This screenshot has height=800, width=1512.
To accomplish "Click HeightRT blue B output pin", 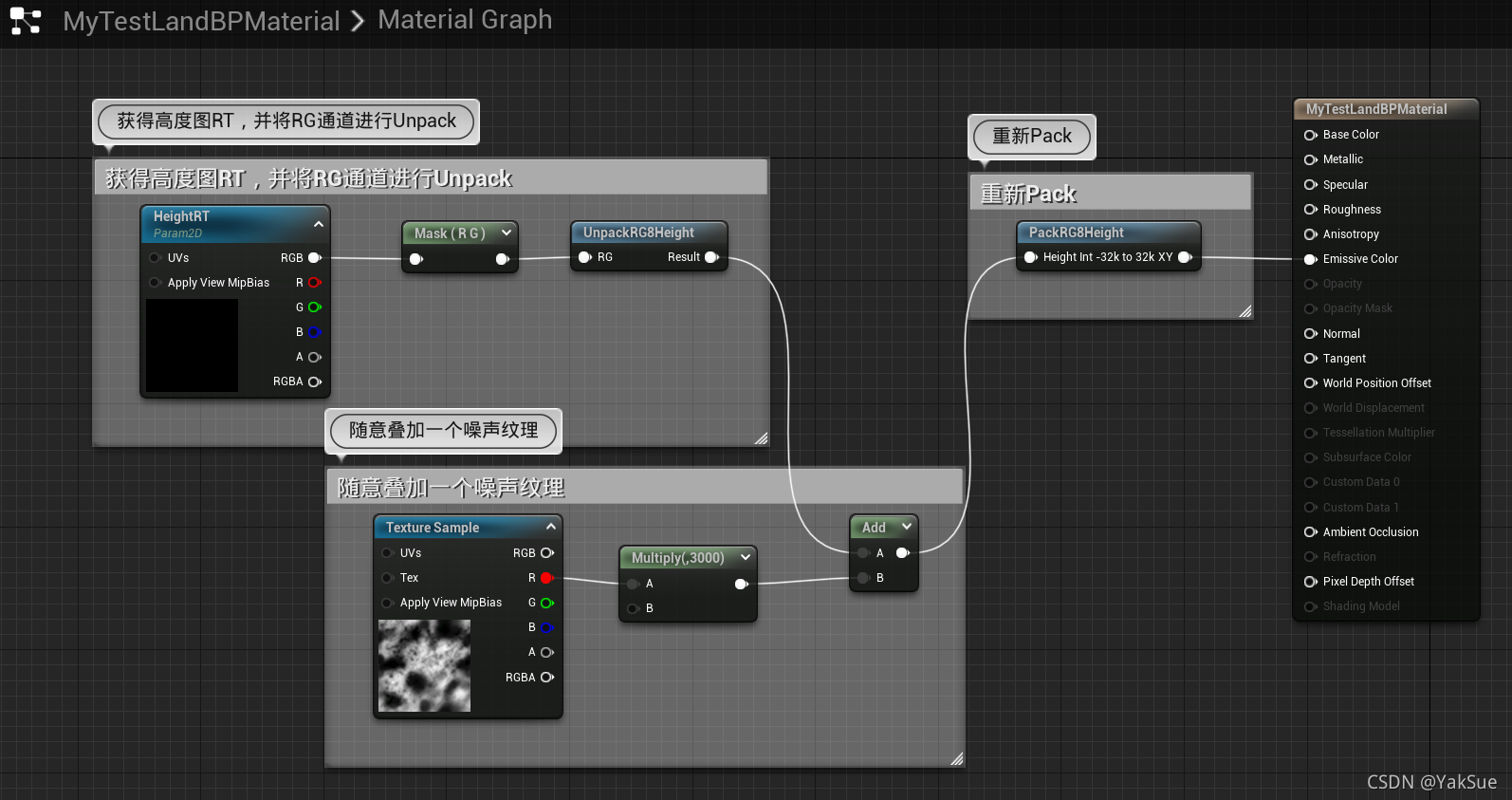I will coord(315,332).
